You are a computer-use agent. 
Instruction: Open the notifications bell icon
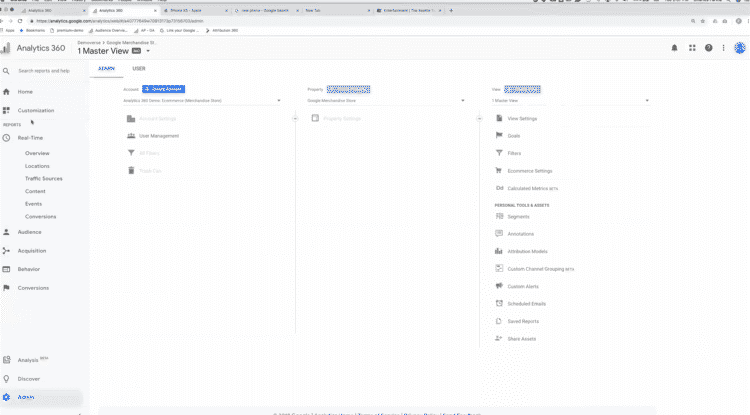coord(674,48)
